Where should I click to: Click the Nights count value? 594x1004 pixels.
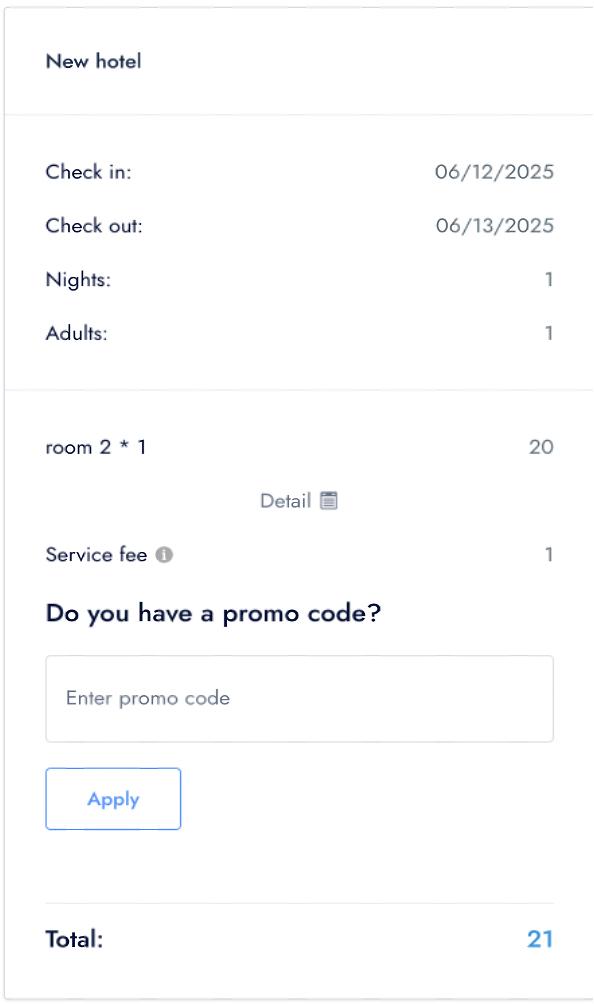[x=549, y=279]
